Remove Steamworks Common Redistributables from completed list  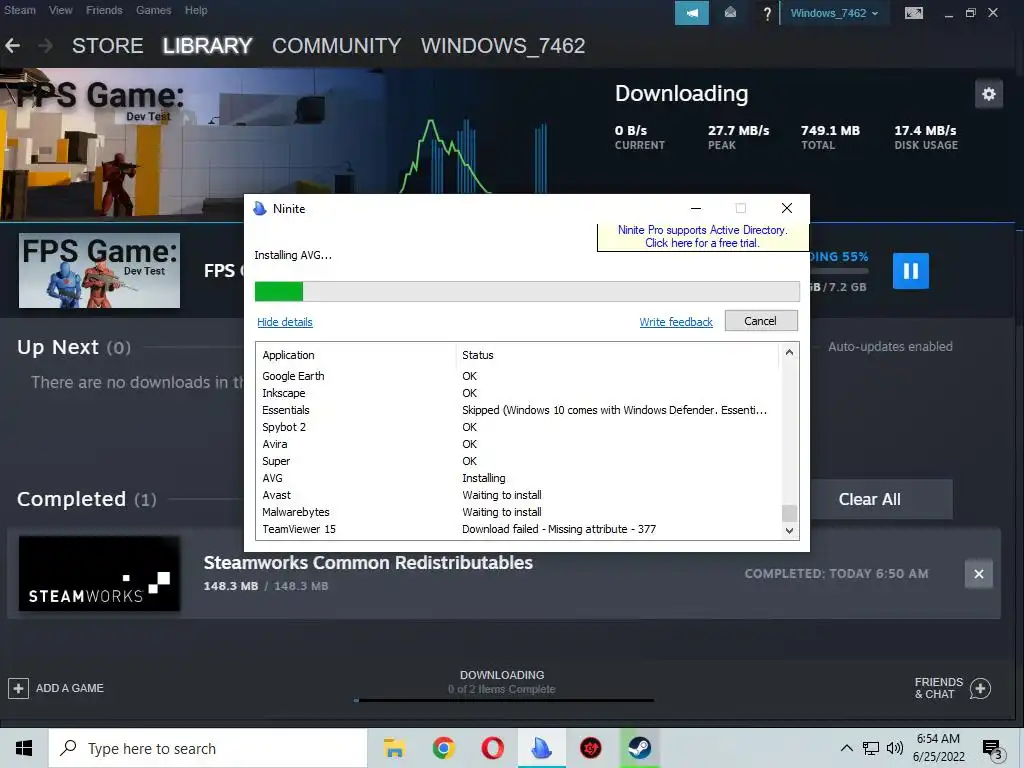(978, 574)
